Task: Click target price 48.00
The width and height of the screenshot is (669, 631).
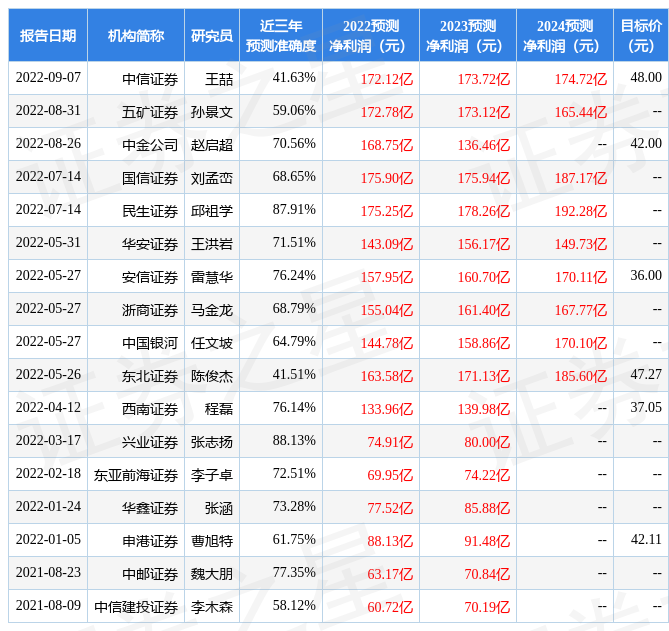Action: click(x=646, y=78)
